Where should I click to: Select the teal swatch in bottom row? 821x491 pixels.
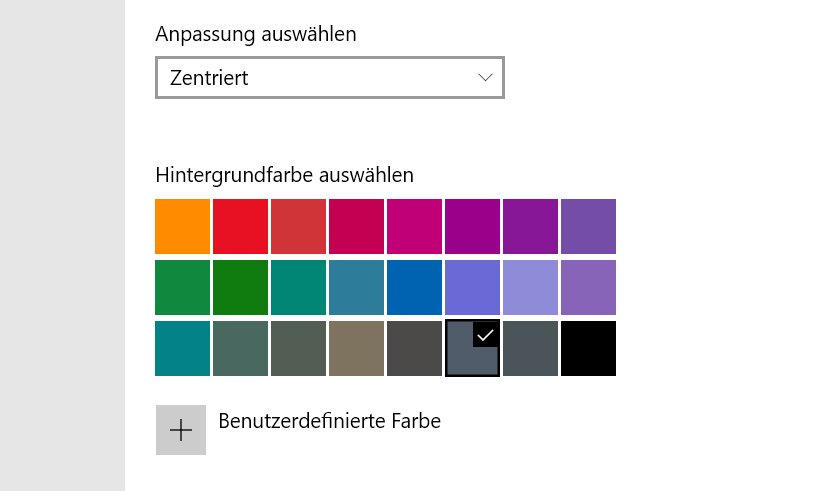tap(183, 349)
